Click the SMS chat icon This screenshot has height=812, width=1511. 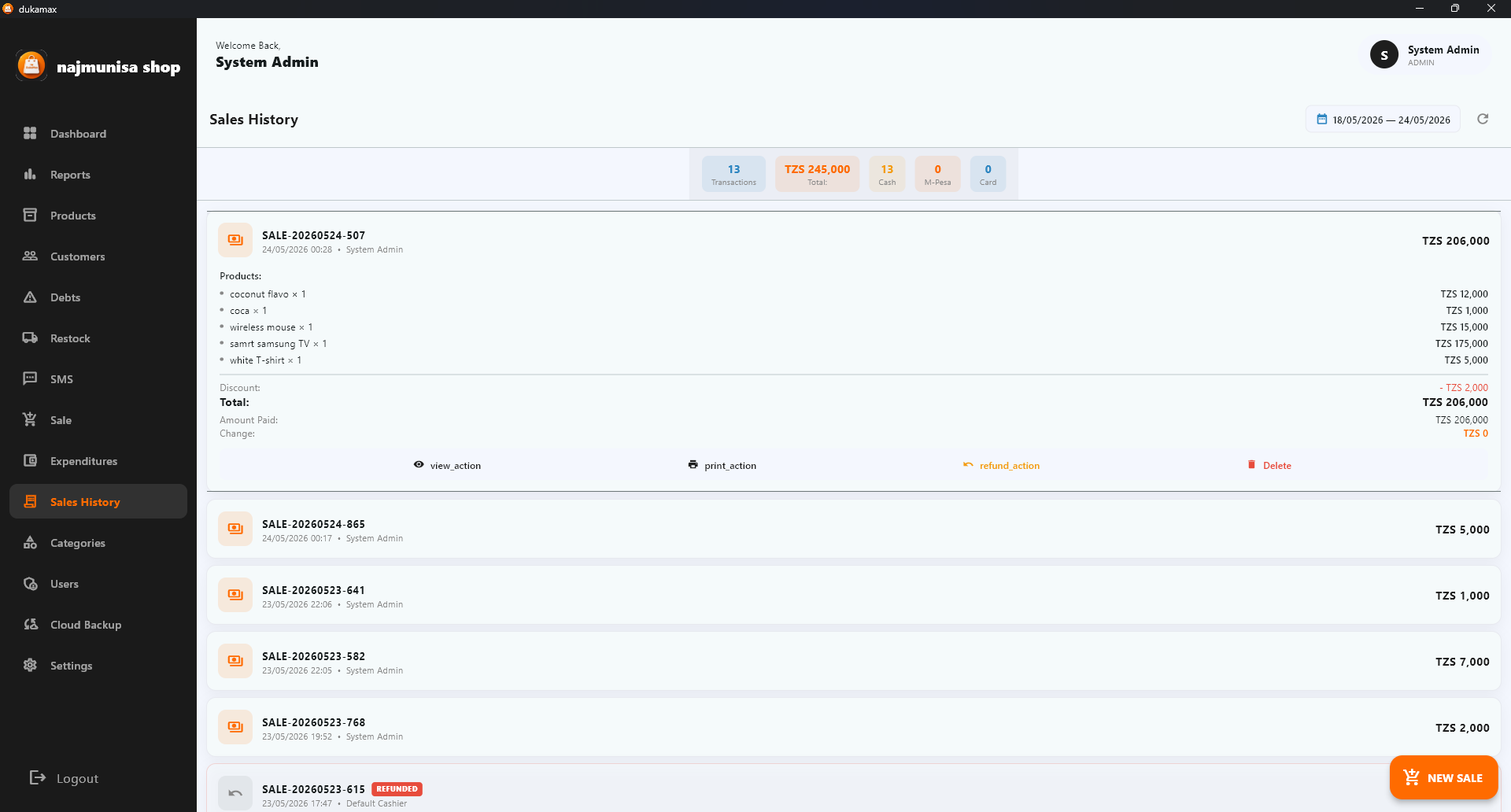(30, 378)
